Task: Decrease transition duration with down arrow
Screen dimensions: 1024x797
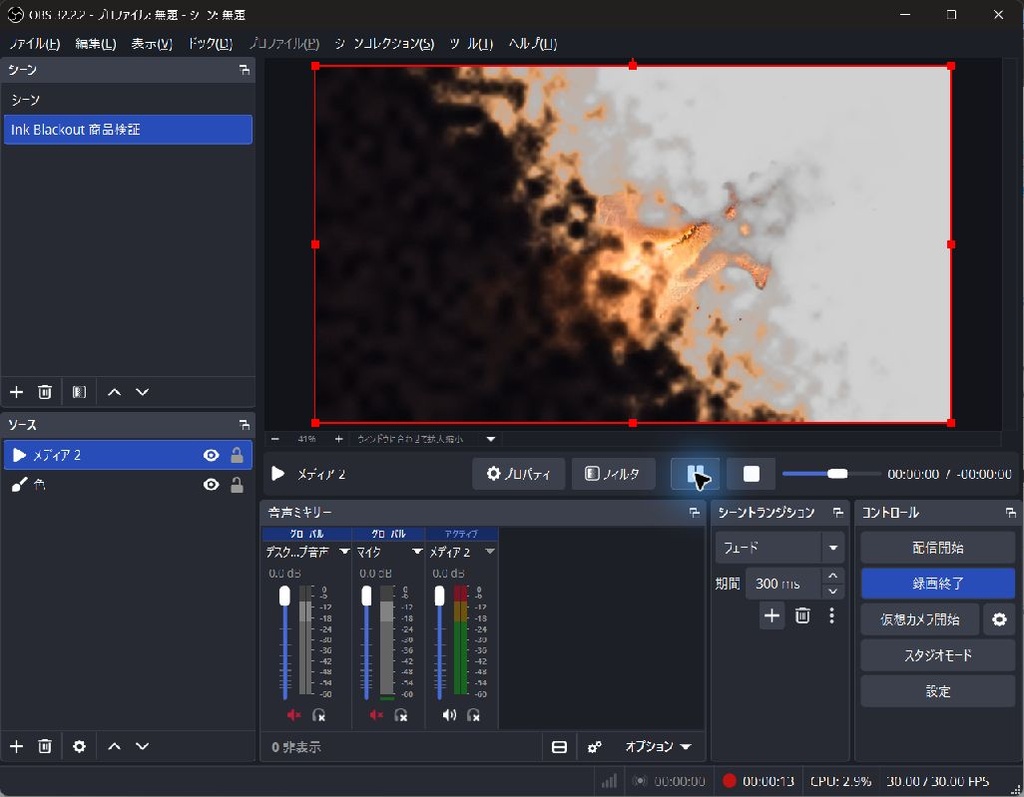Action: [x=833, y=591]
